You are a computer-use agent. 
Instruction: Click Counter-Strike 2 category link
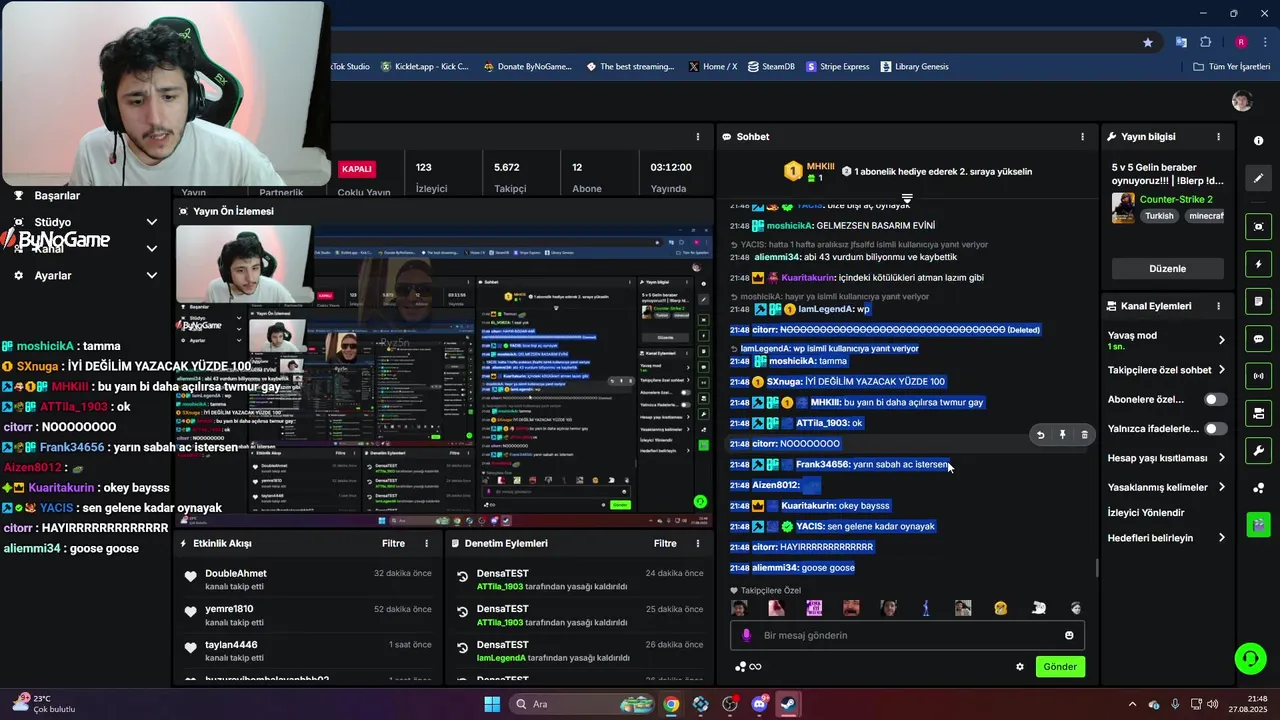coord(1176,199)
